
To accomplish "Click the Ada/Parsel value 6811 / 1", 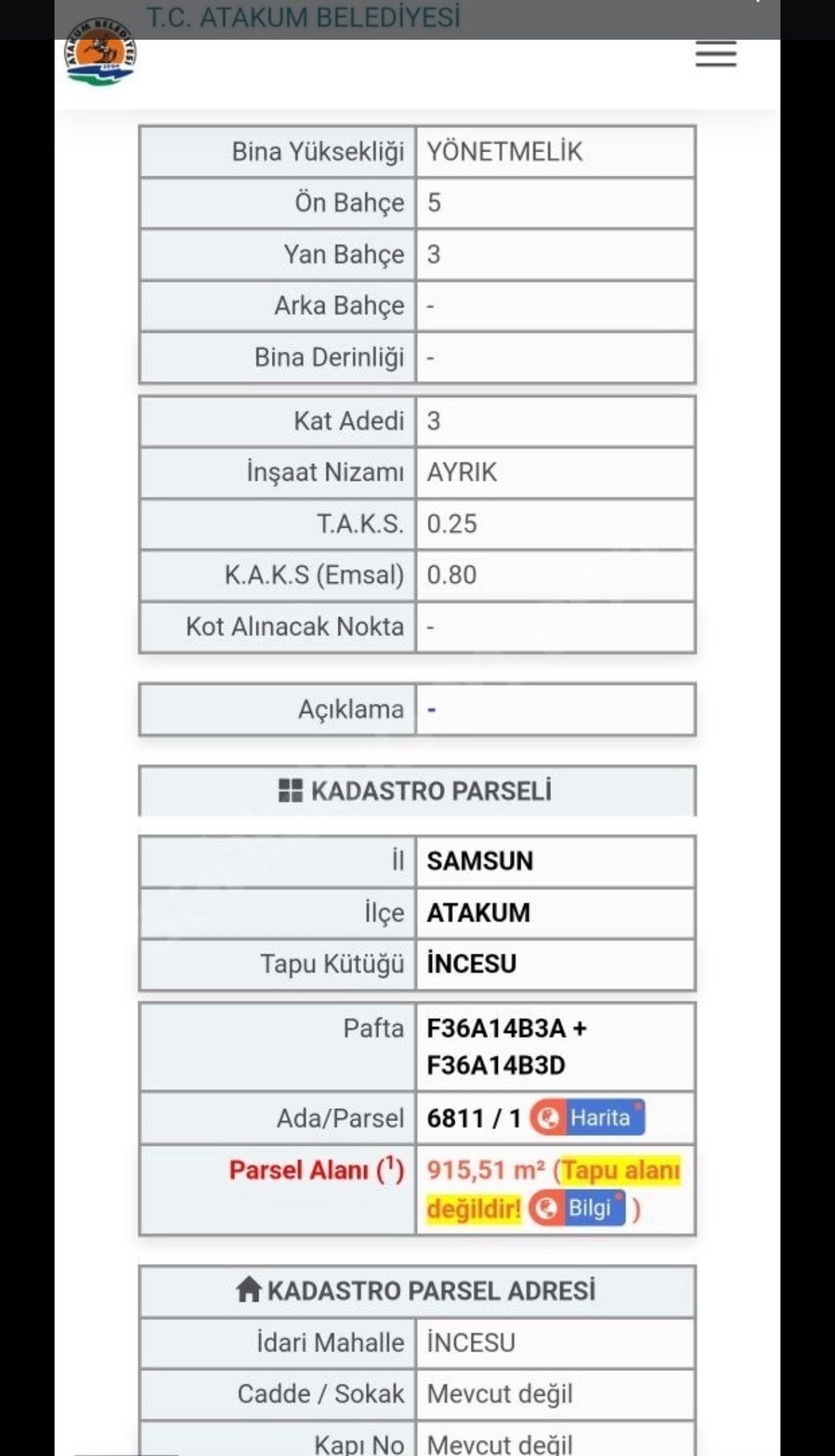I will 474,1118.
